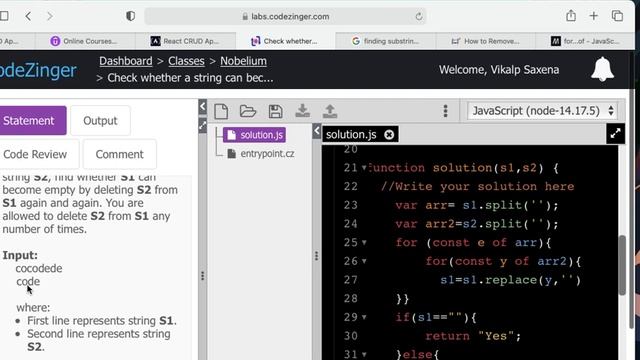
Task: Fold code at line 29
Action: point(364,317)
